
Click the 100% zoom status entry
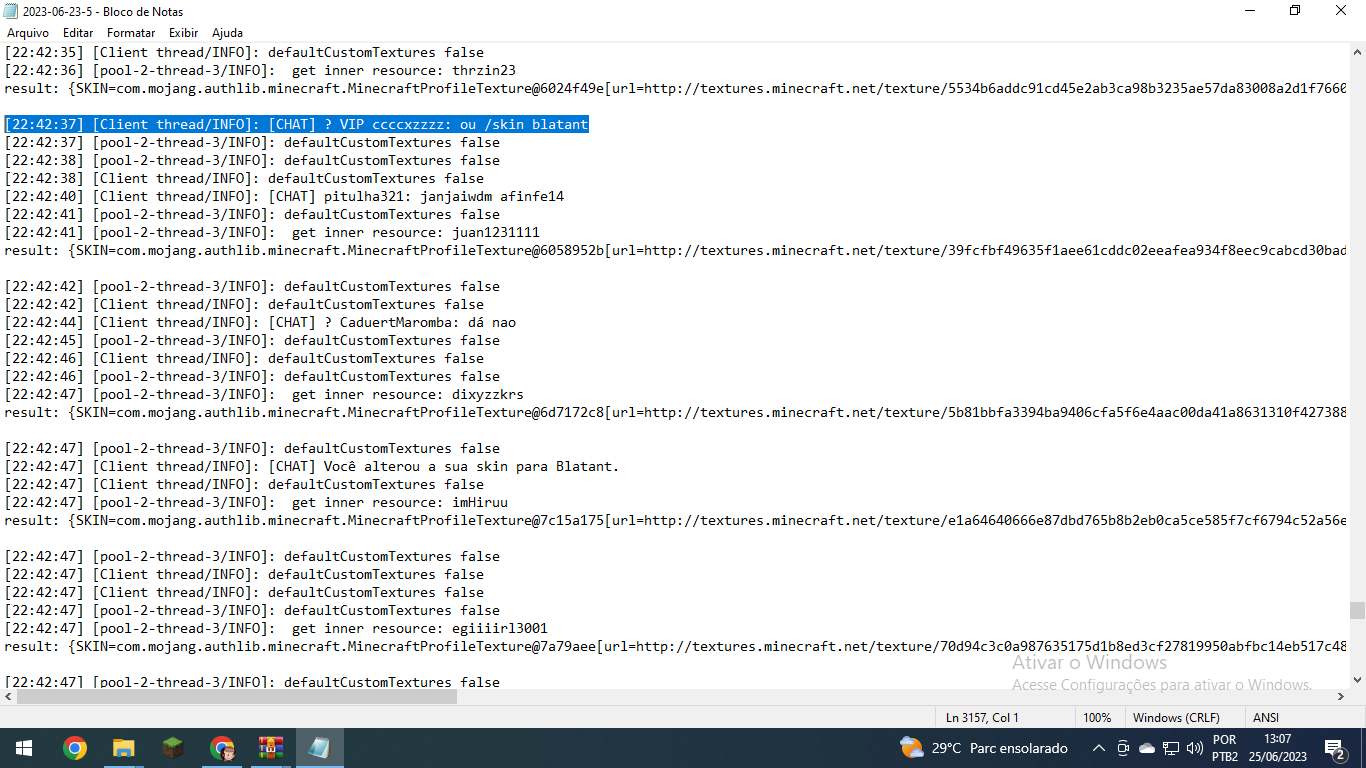[x=1097, y=717]
